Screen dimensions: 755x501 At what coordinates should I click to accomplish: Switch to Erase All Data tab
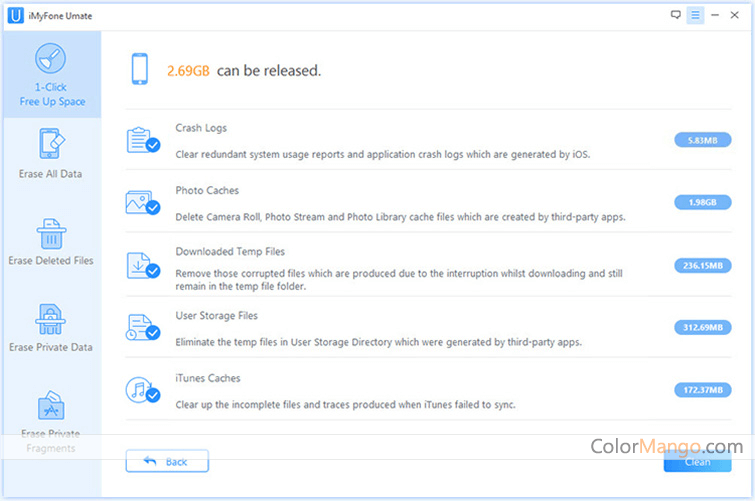[51, 153]
